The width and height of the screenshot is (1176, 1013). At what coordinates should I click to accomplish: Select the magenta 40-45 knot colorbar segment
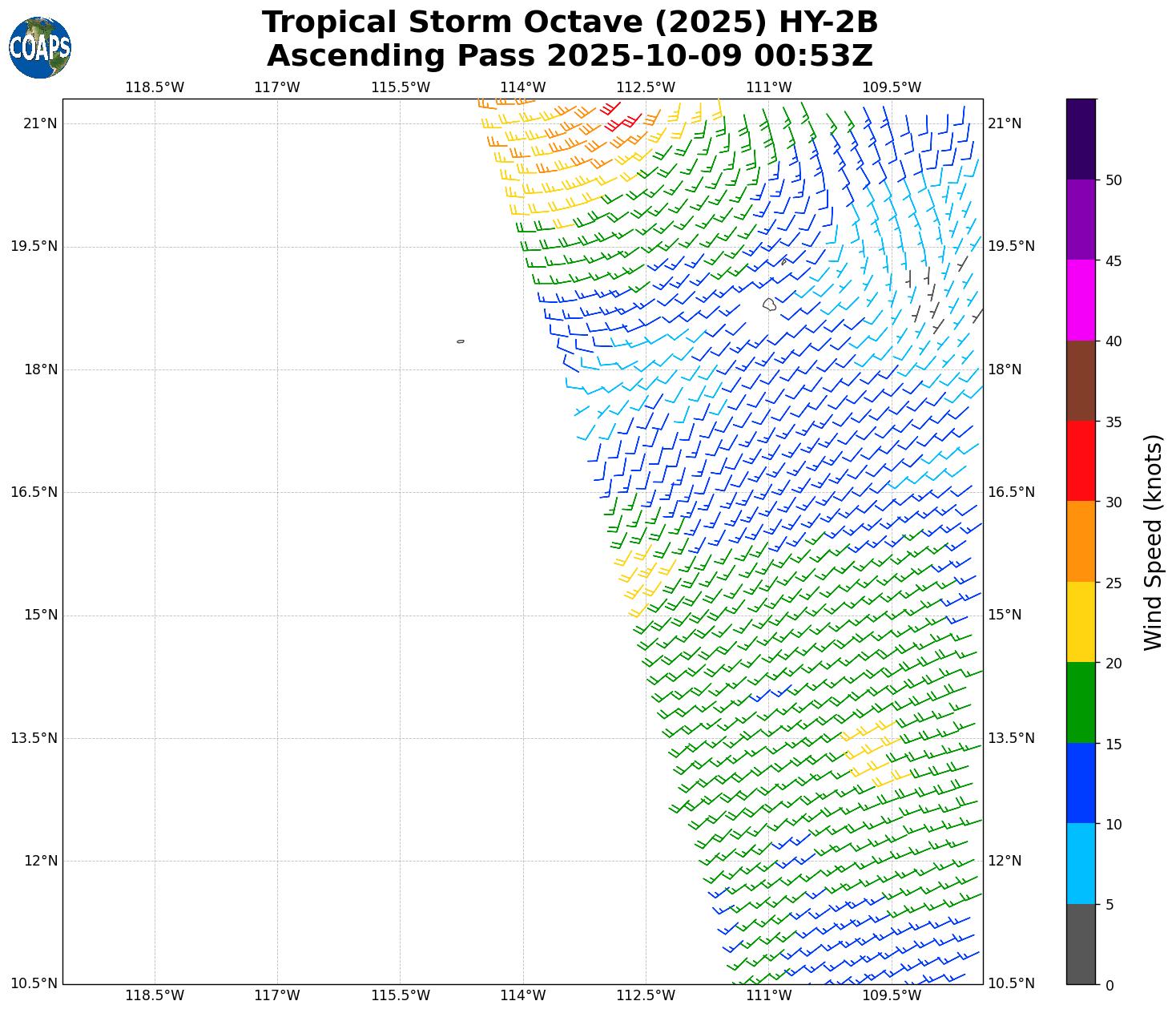click(1081, 301)
